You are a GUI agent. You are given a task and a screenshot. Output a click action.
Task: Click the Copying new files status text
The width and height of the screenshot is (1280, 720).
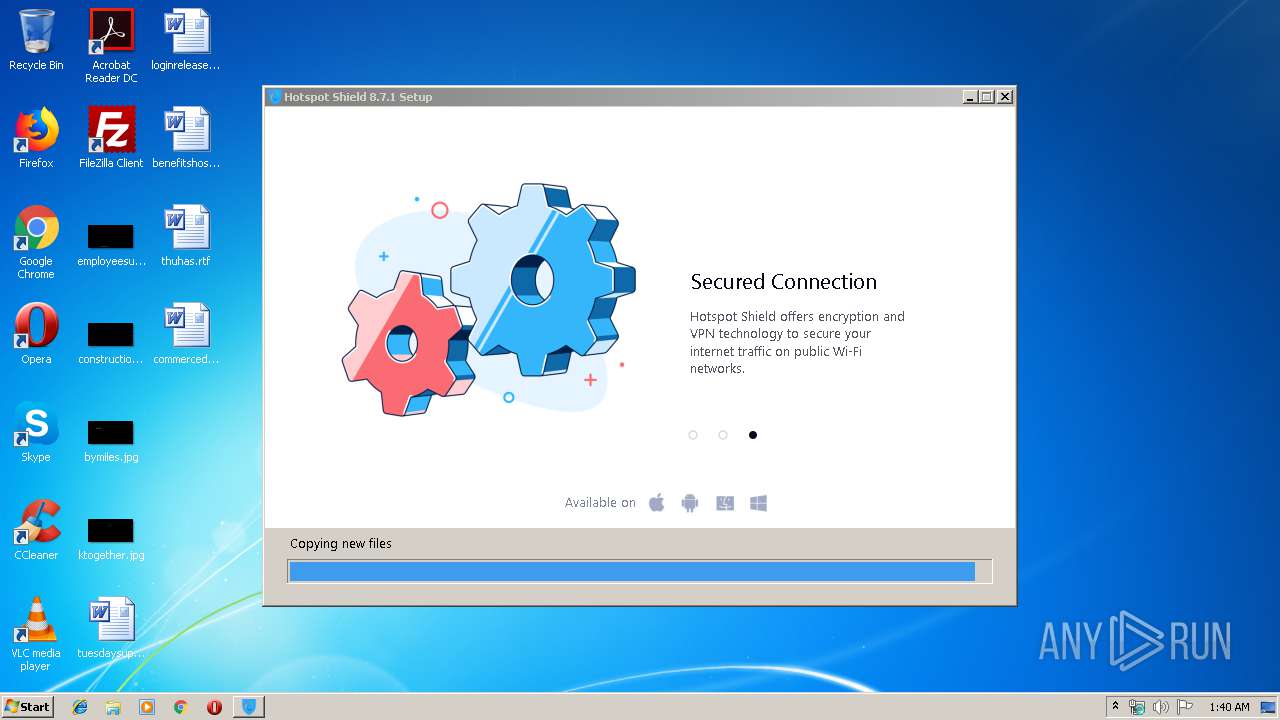341,544
